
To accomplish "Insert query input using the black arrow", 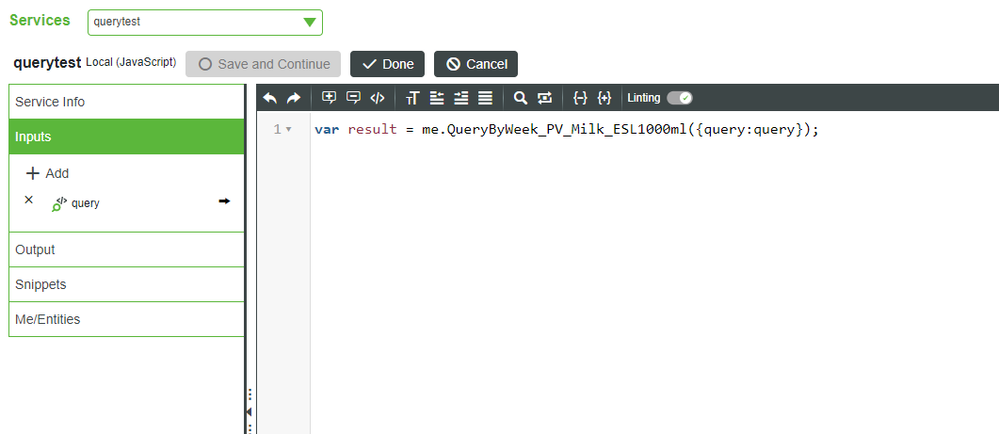I will click(x=224, y=201).
